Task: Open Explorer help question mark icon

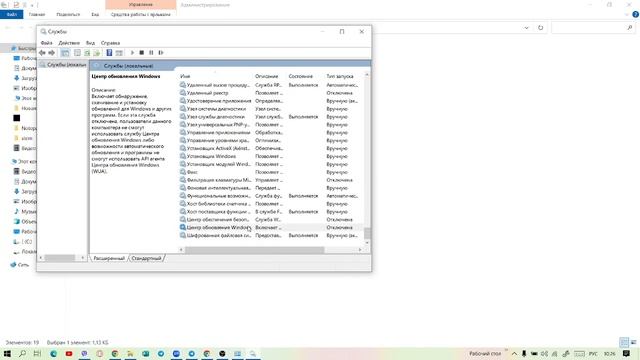Action: click(635, 14)
